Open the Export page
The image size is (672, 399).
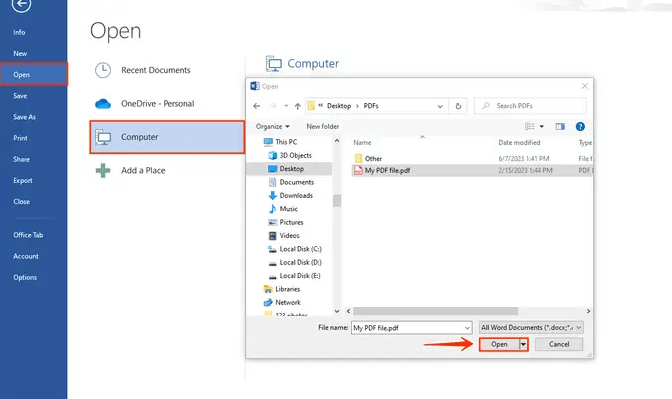click(x=23, y=180)
